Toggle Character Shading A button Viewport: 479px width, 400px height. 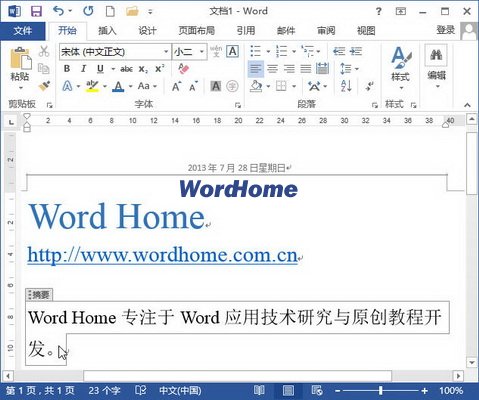coord(216,86)
